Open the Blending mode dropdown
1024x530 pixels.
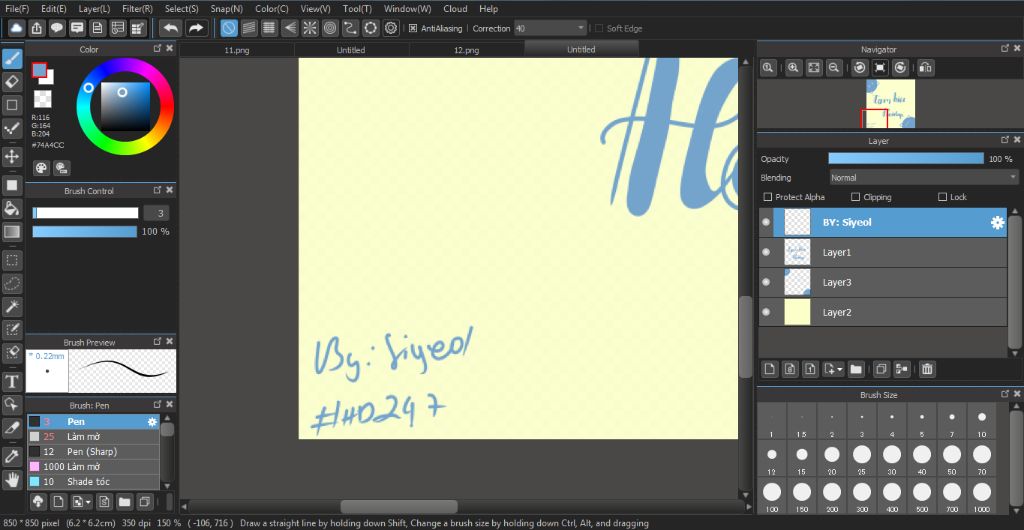click(923, 178)
